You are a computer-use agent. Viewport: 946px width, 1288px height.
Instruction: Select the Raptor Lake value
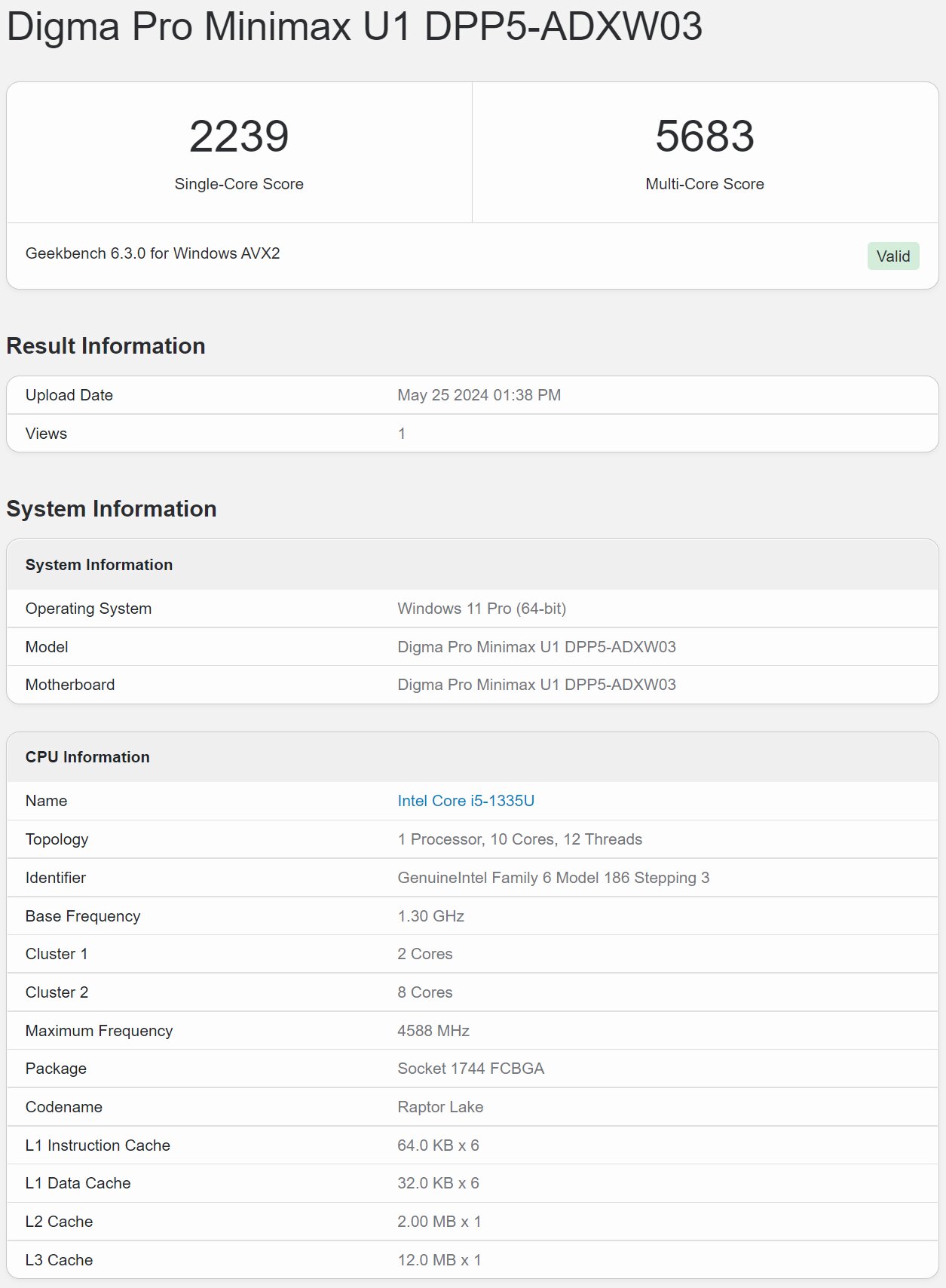(440, 1107)
